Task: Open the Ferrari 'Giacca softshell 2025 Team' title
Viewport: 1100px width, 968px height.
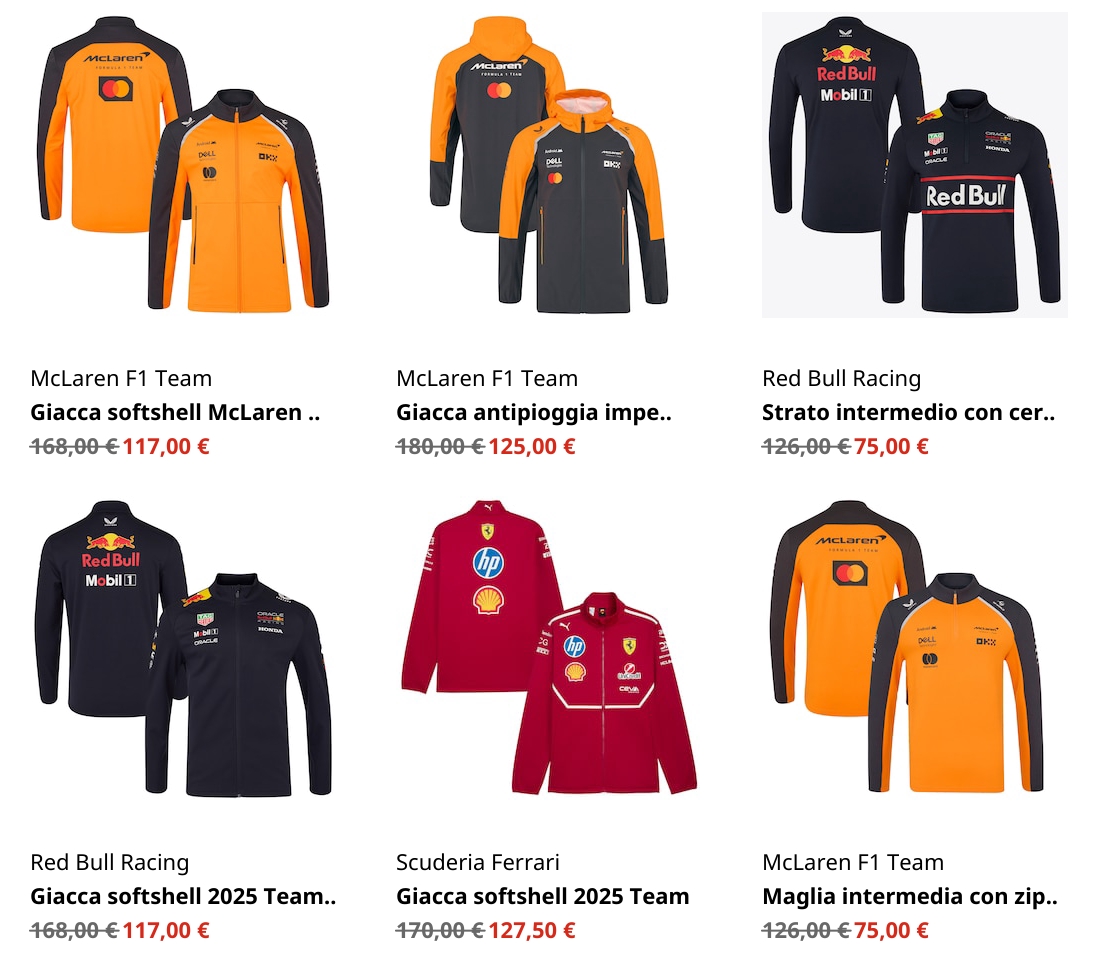Action: (x=542, y=896)
